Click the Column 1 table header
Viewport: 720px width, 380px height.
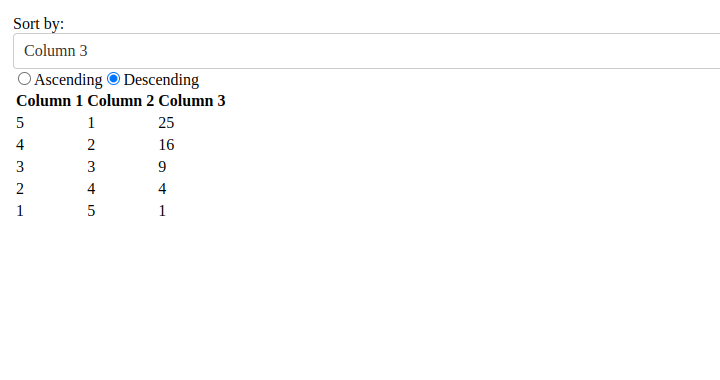50,101
